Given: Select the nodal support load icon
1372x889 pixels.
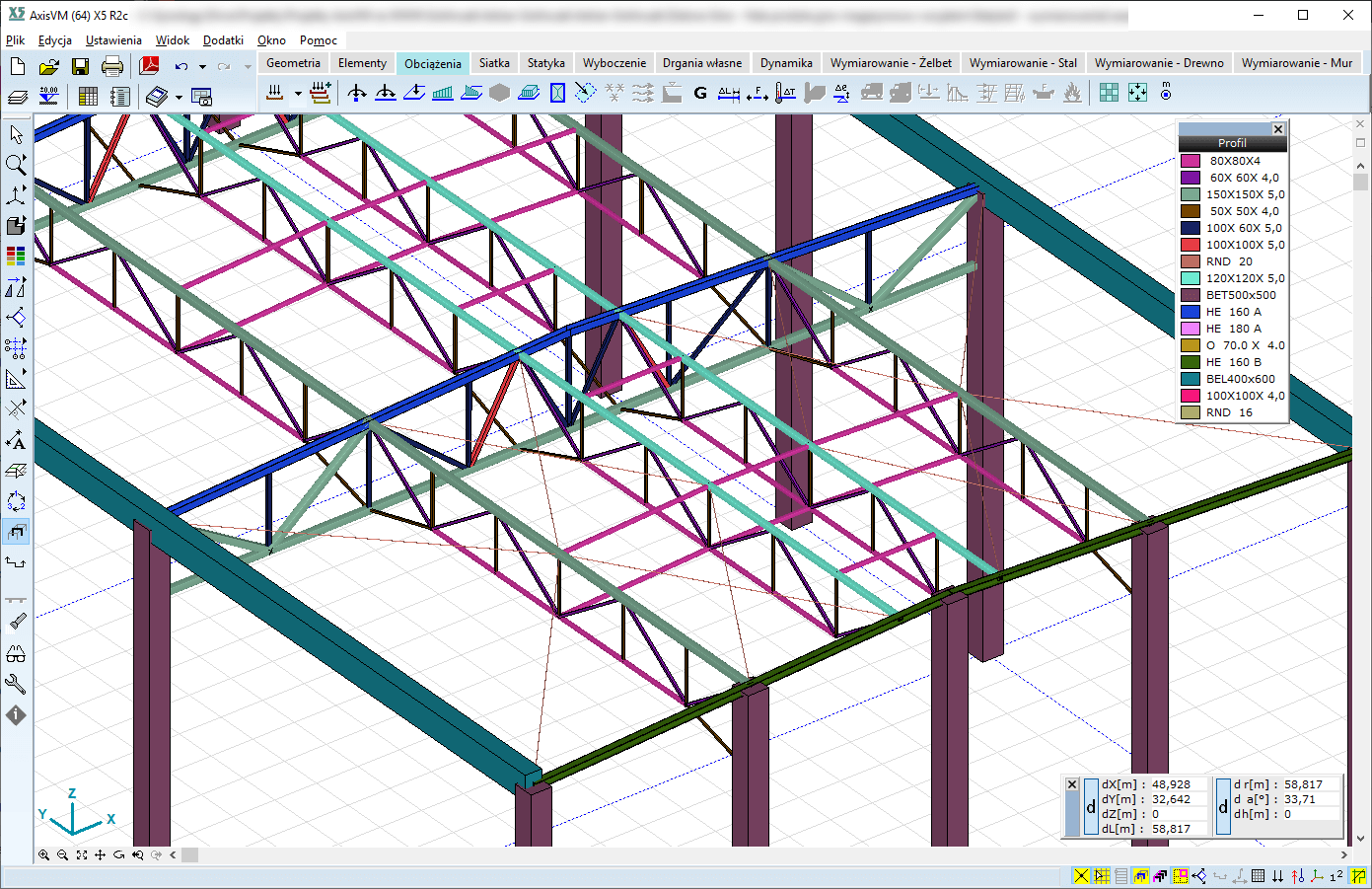Looking at the screenshot, I should tap(357, 93).
